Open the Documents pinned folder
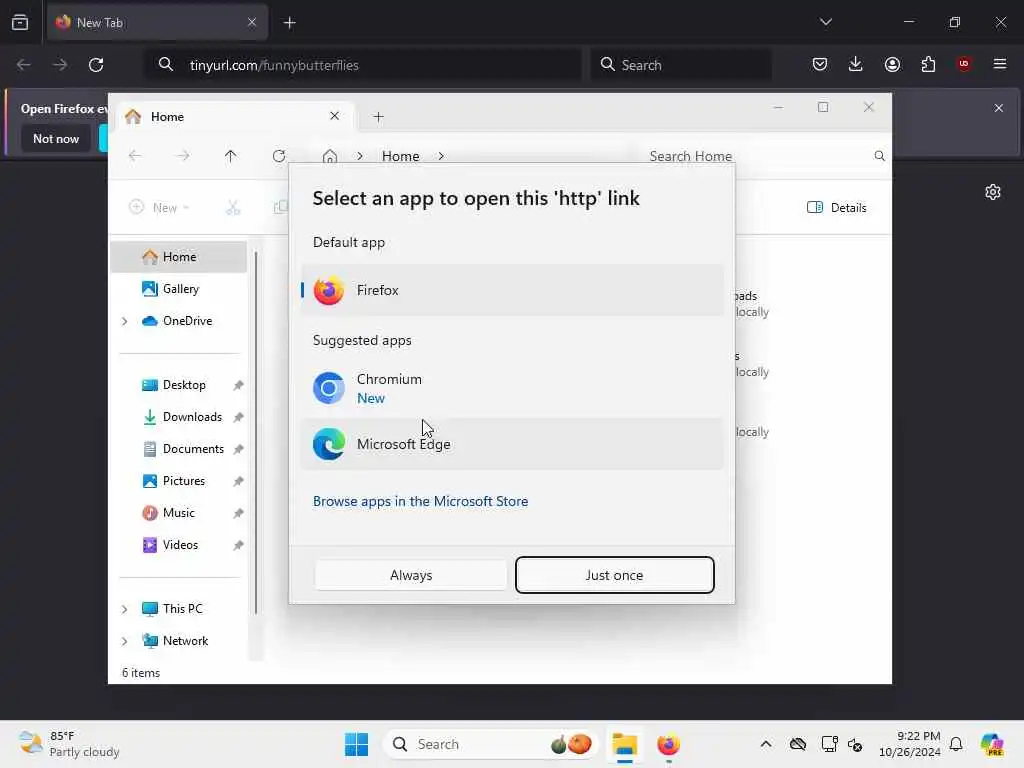 coord(179,449)
